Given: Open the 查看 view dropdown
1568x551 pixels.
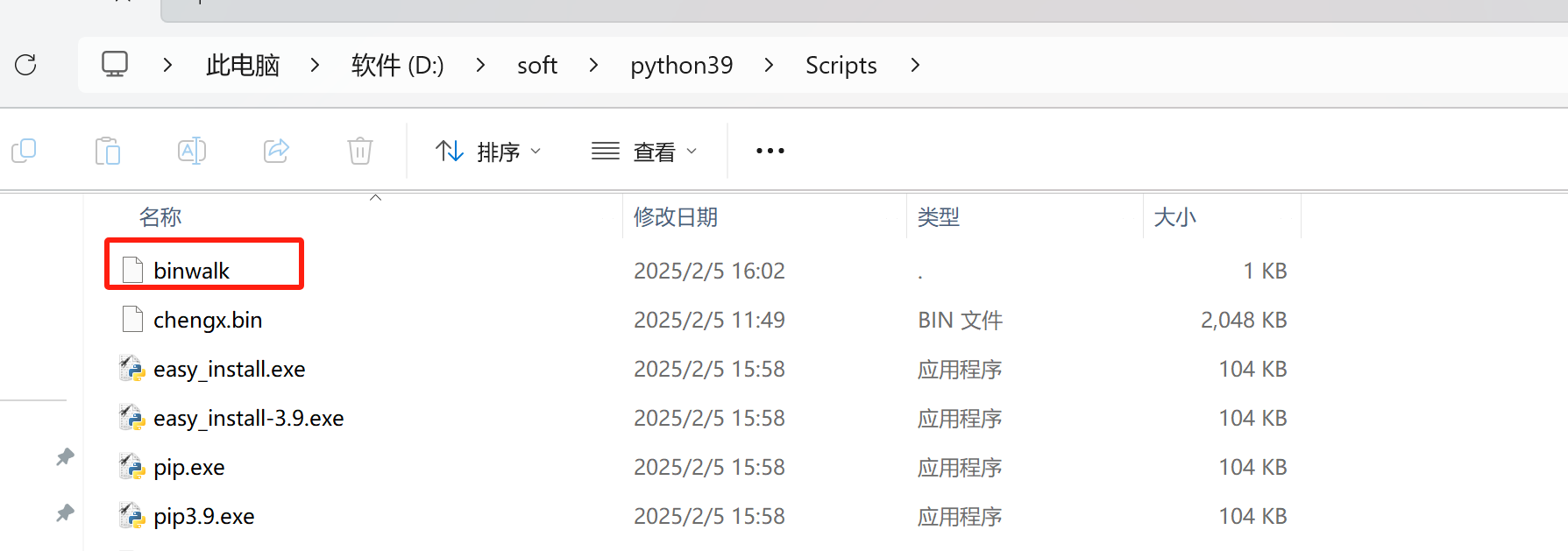Looking at the screenshot, I should 644,152.
